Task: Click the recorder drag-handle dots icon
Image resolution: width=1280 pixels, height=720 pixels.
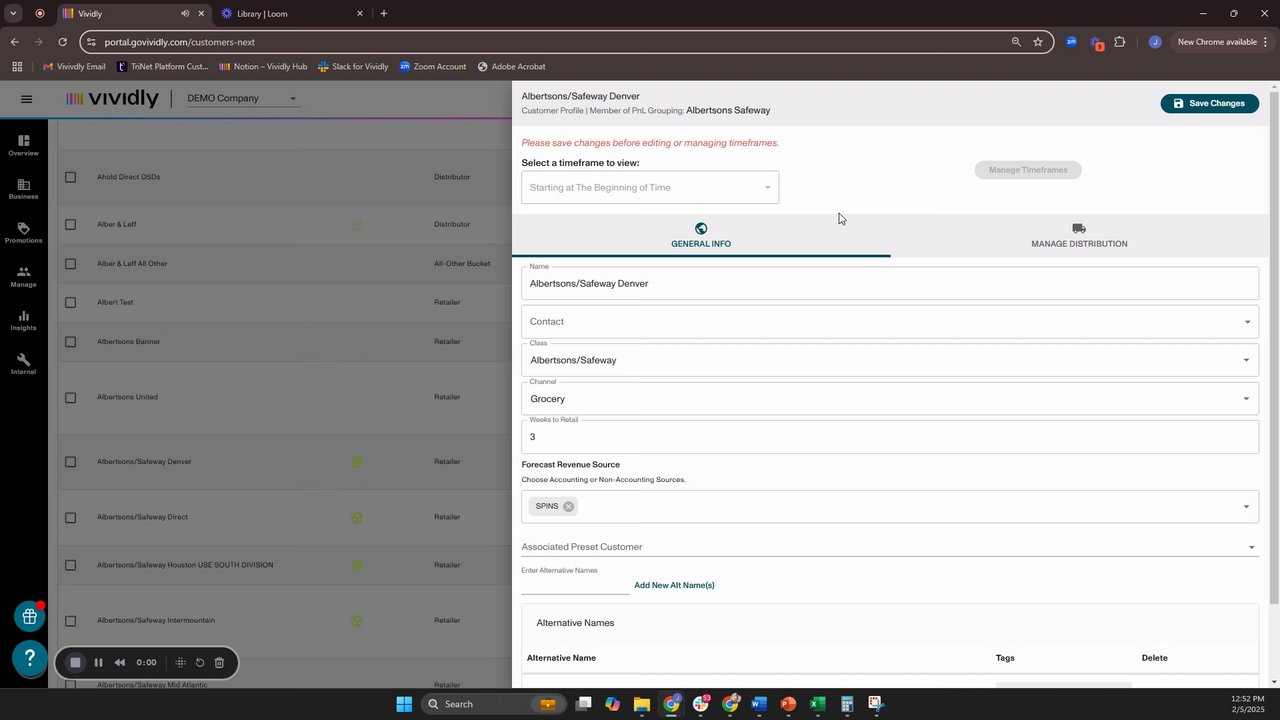Action: (x=180, y=662)
